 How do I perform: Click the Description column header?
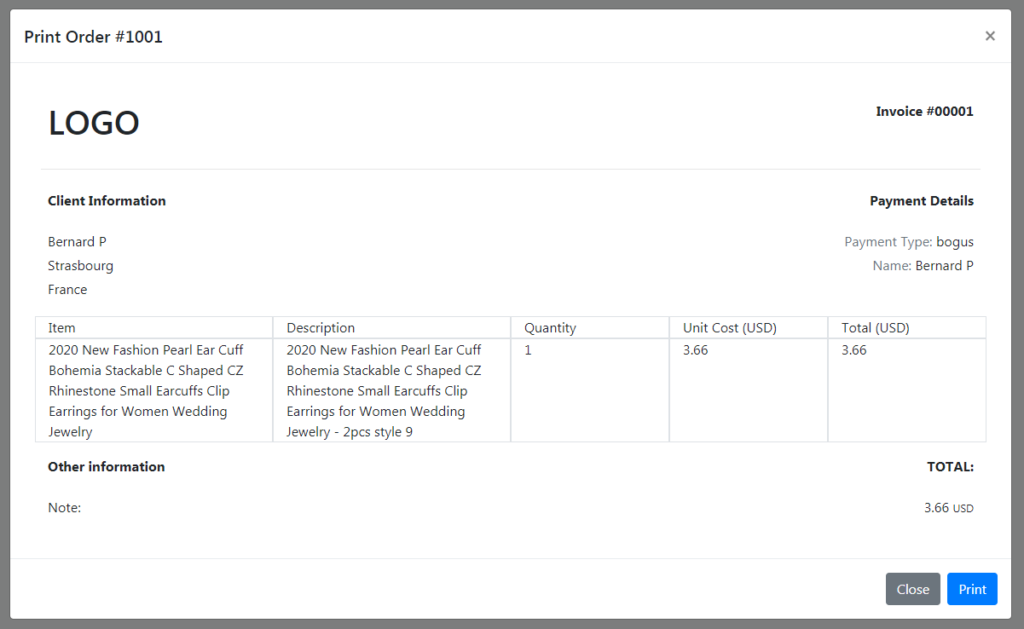tap(392, 328)
